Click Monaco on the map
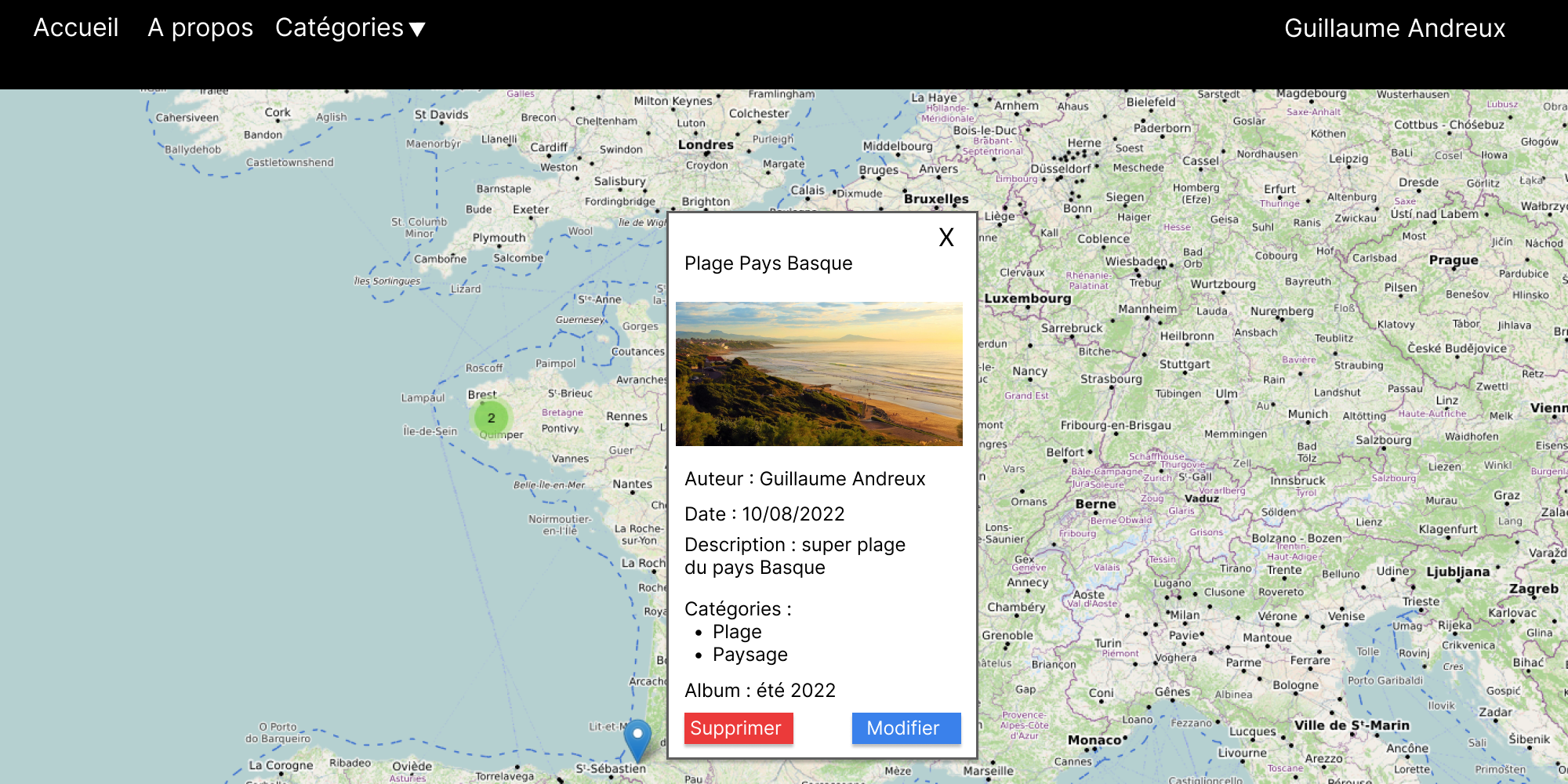1568x784 pixels. [1094, 740]
